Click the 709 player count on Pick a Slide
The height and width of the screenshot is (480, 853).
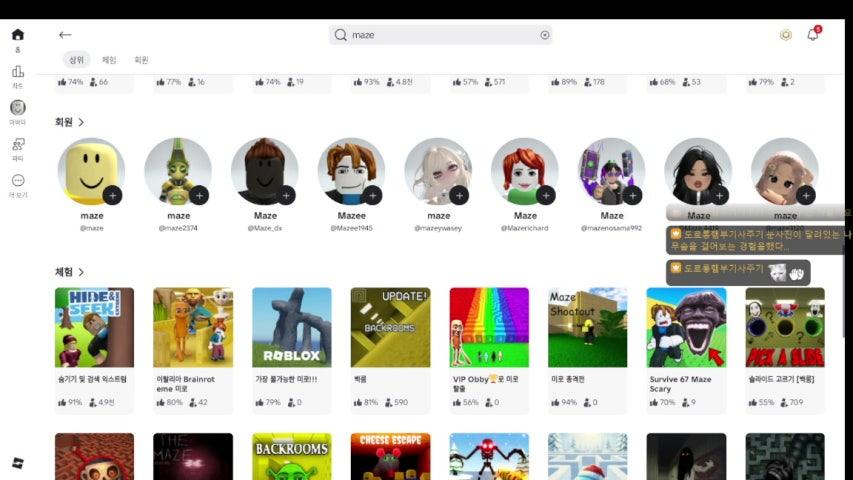791,402
